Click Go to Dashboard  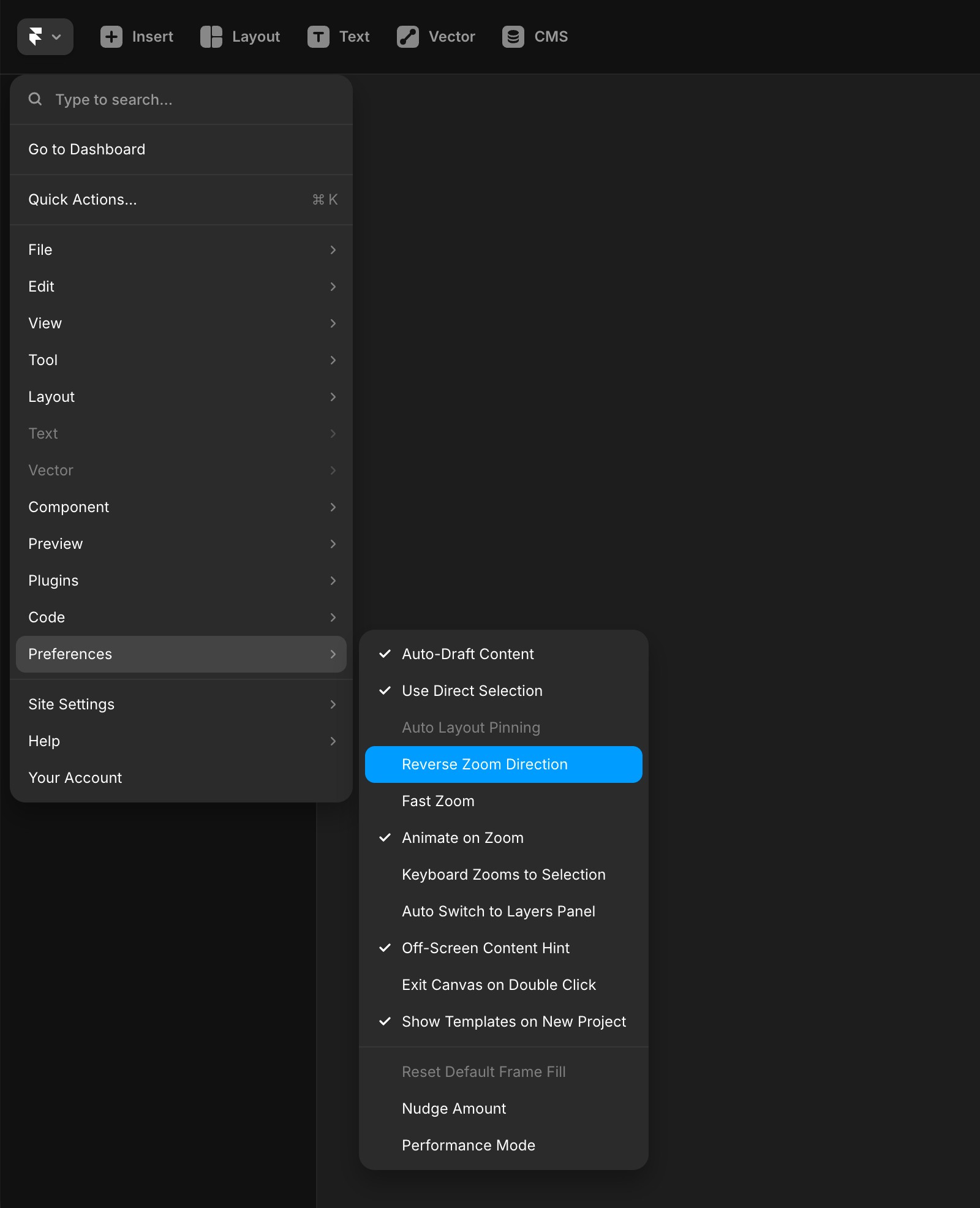pos(86,149)
